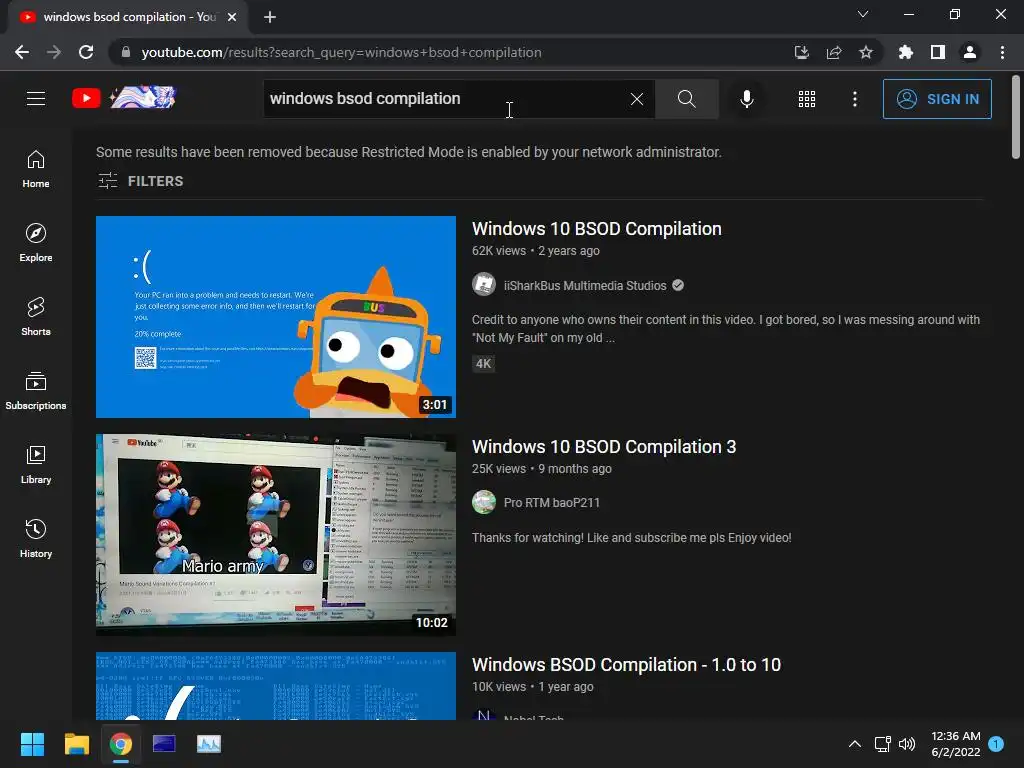Open Explore in the sidebar
The height and width of the screenshot is (768, 1024).
coord(36,243)
